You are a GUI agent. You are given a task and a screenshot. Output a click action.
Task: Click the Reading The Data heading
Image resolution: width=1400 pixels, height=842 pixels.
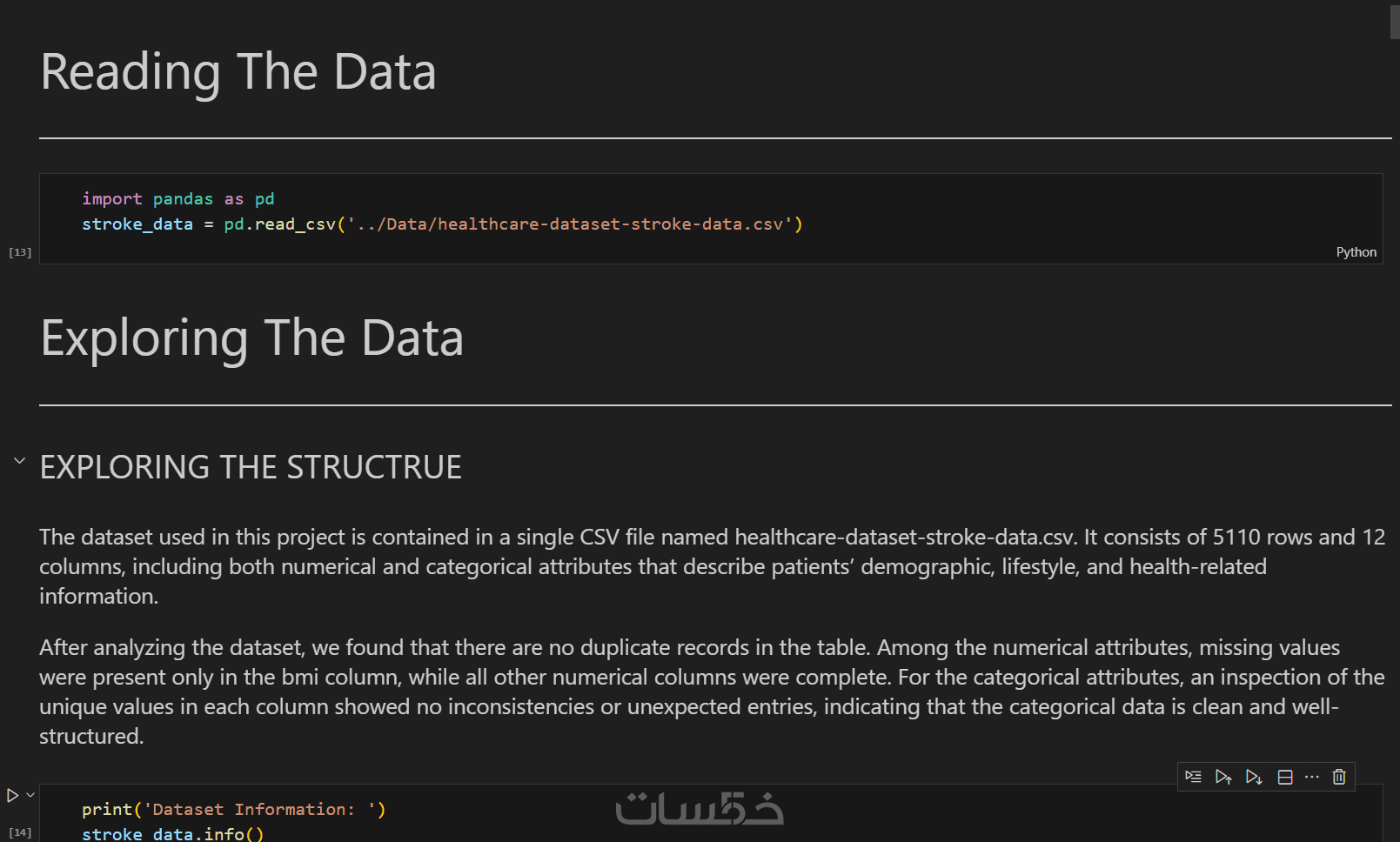(238, 71)
